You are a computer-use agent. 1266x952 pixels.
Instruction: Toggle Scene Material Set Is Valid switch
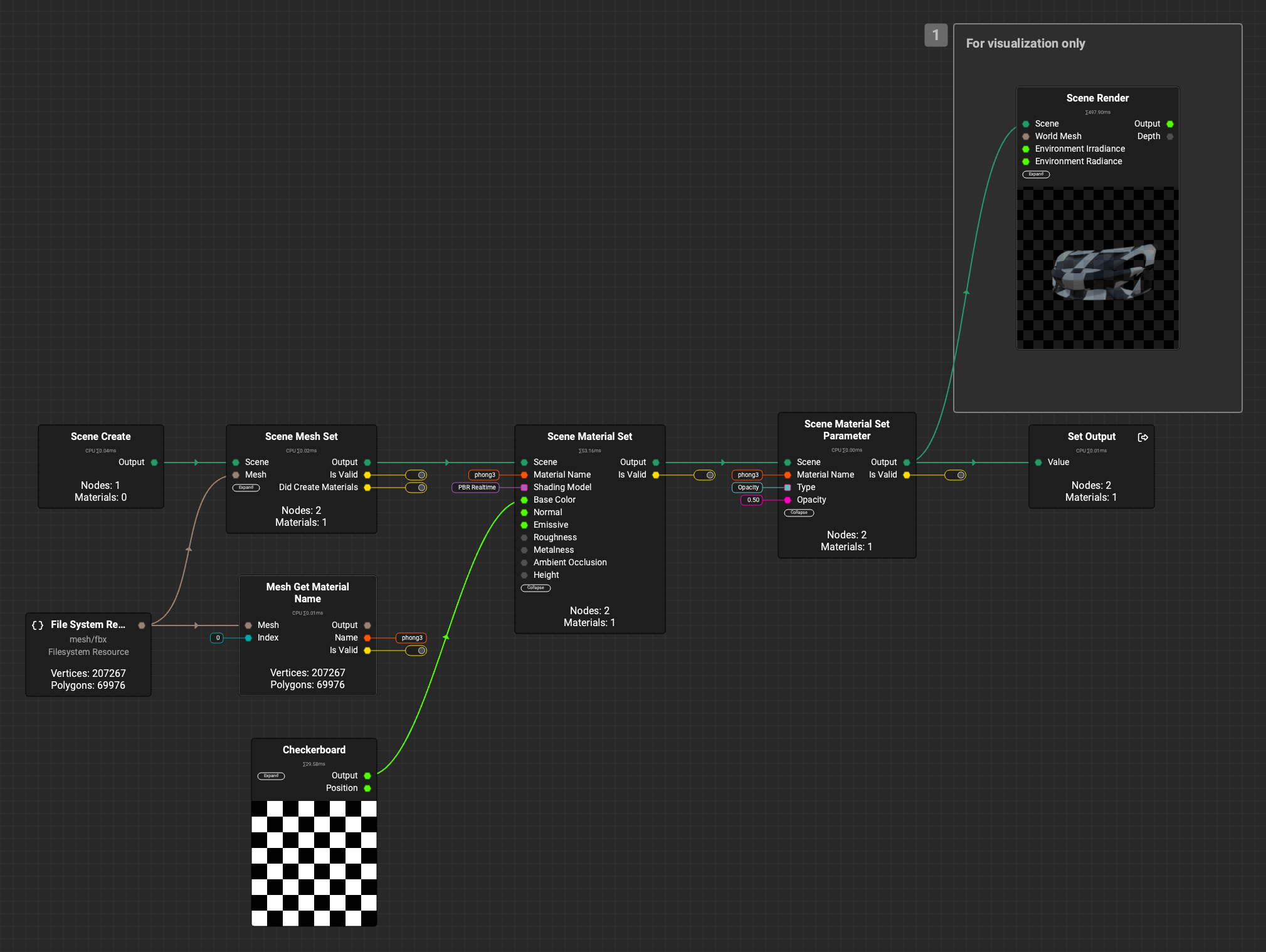coord(704,475)
